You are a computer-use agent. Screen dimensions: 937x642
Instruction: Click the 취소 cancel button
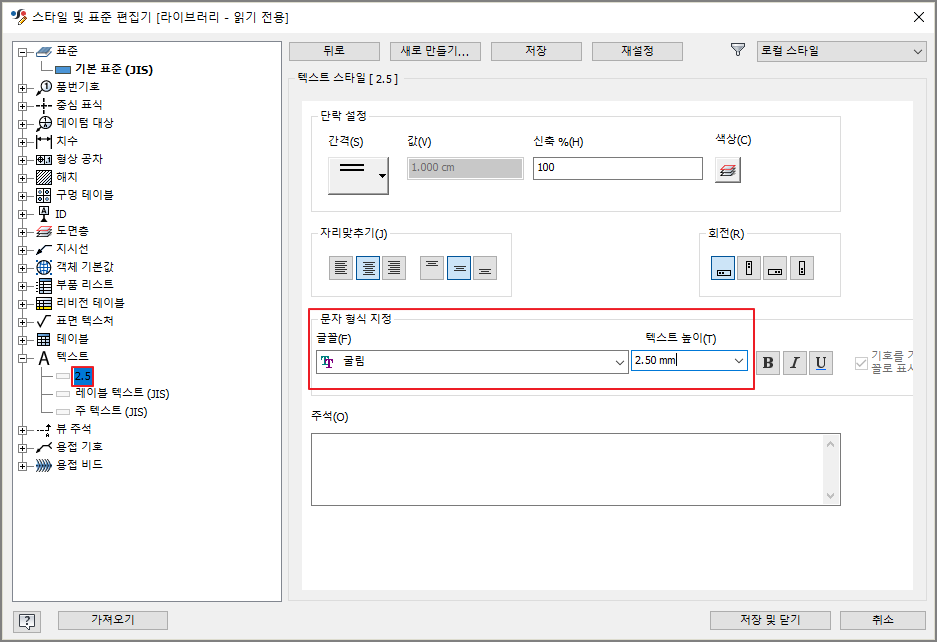coord(883,620)
